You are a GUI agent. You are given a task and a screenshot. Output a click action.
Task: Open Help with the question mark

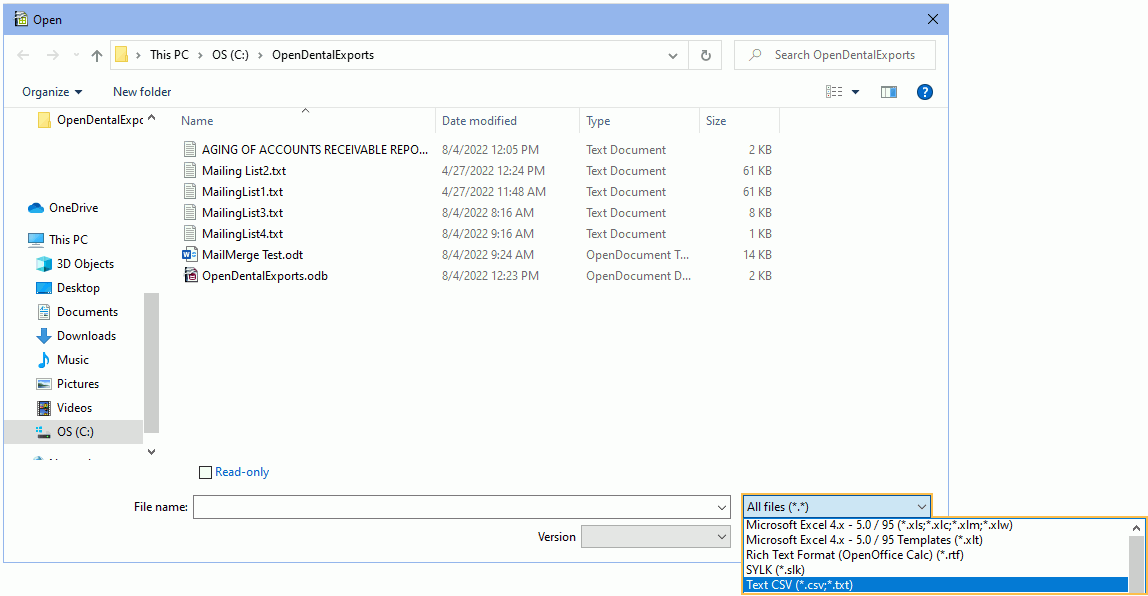pos(925,92)
